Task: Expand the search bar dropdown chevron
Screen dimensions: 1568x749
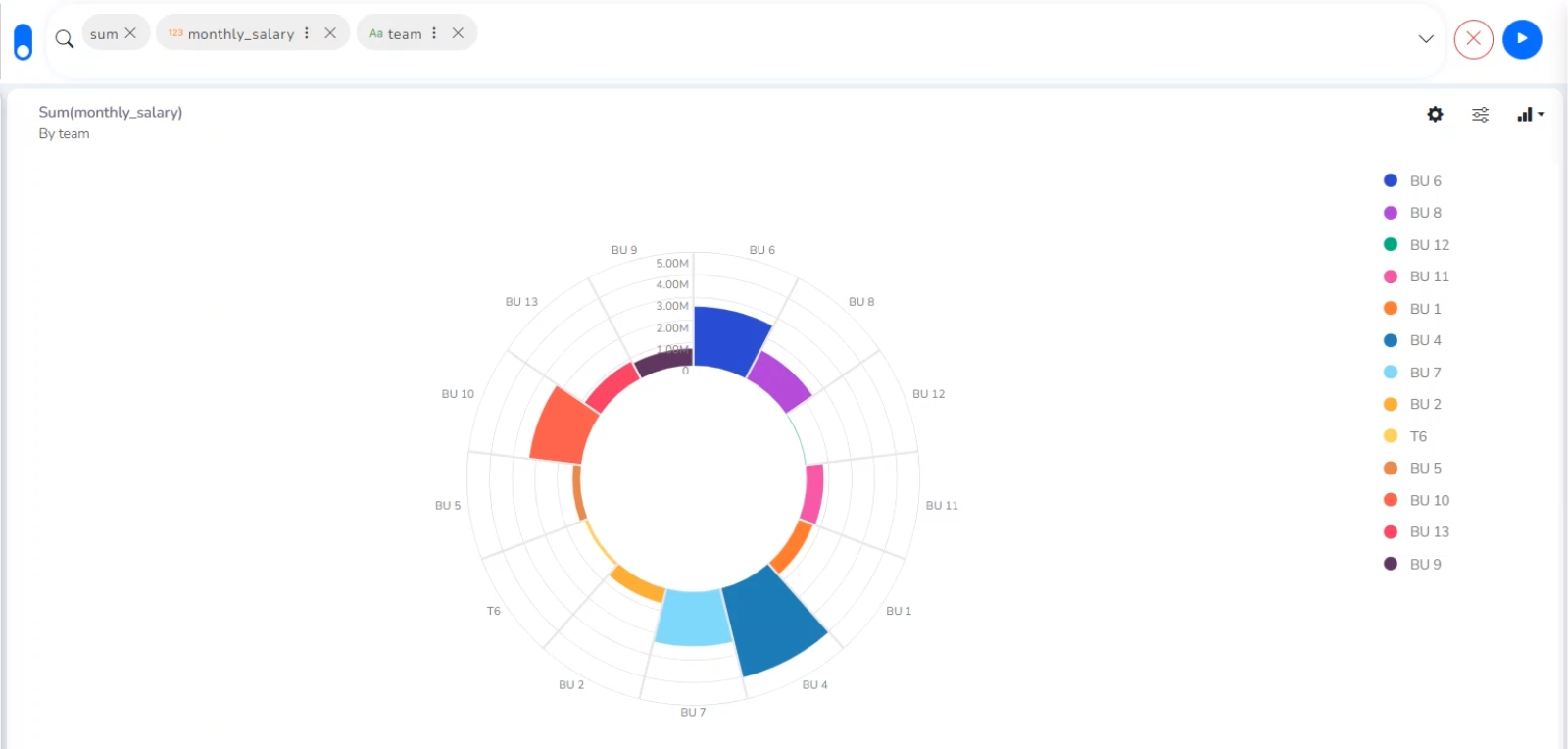Action: tap(1426, 39)
